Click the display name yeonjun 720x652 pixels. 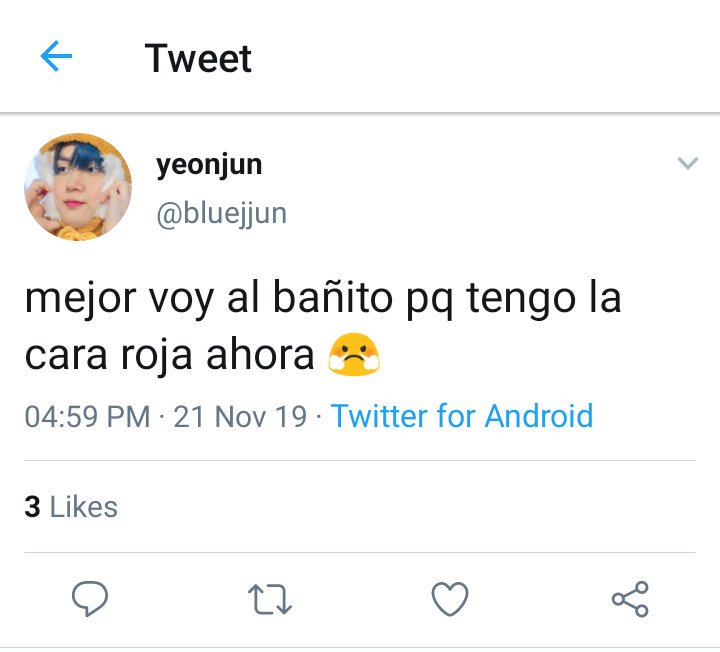[x=209, y=165]
